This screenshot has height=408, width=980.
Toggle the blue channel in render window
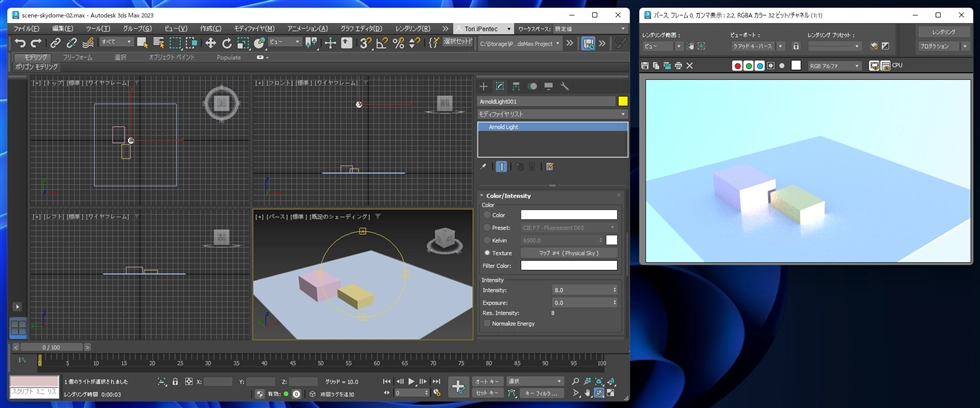tap(760, 66)
